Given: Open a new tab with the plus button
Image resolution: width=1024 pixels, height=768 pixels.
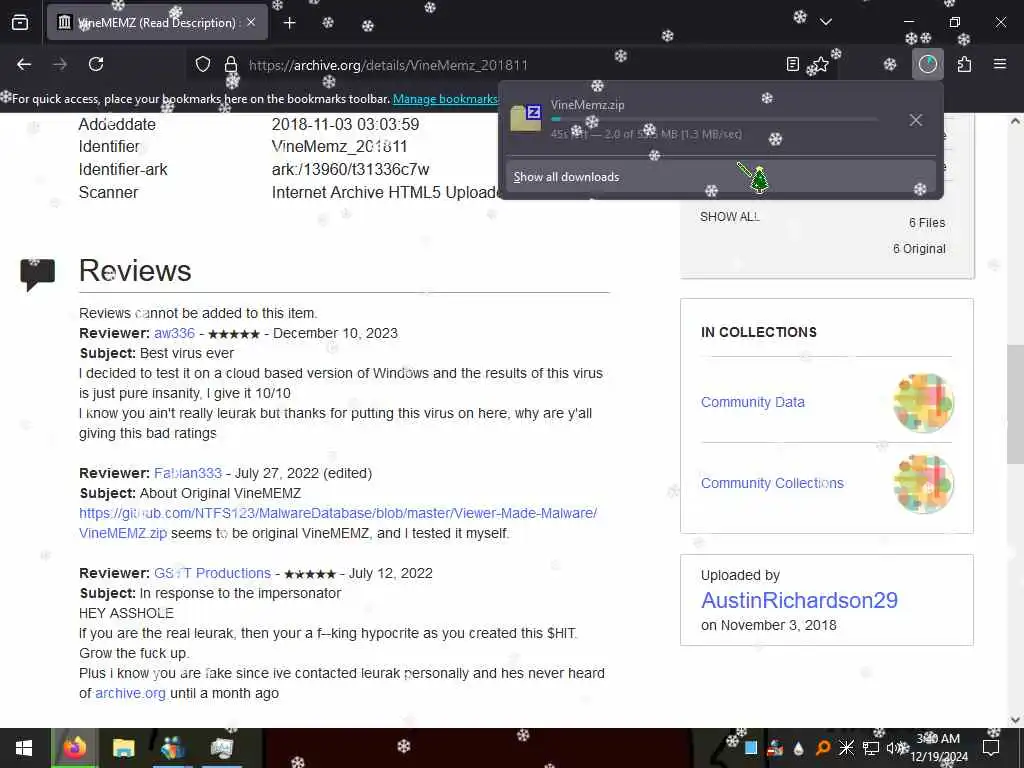Looking at the screenshot, I should click(289, 23).
